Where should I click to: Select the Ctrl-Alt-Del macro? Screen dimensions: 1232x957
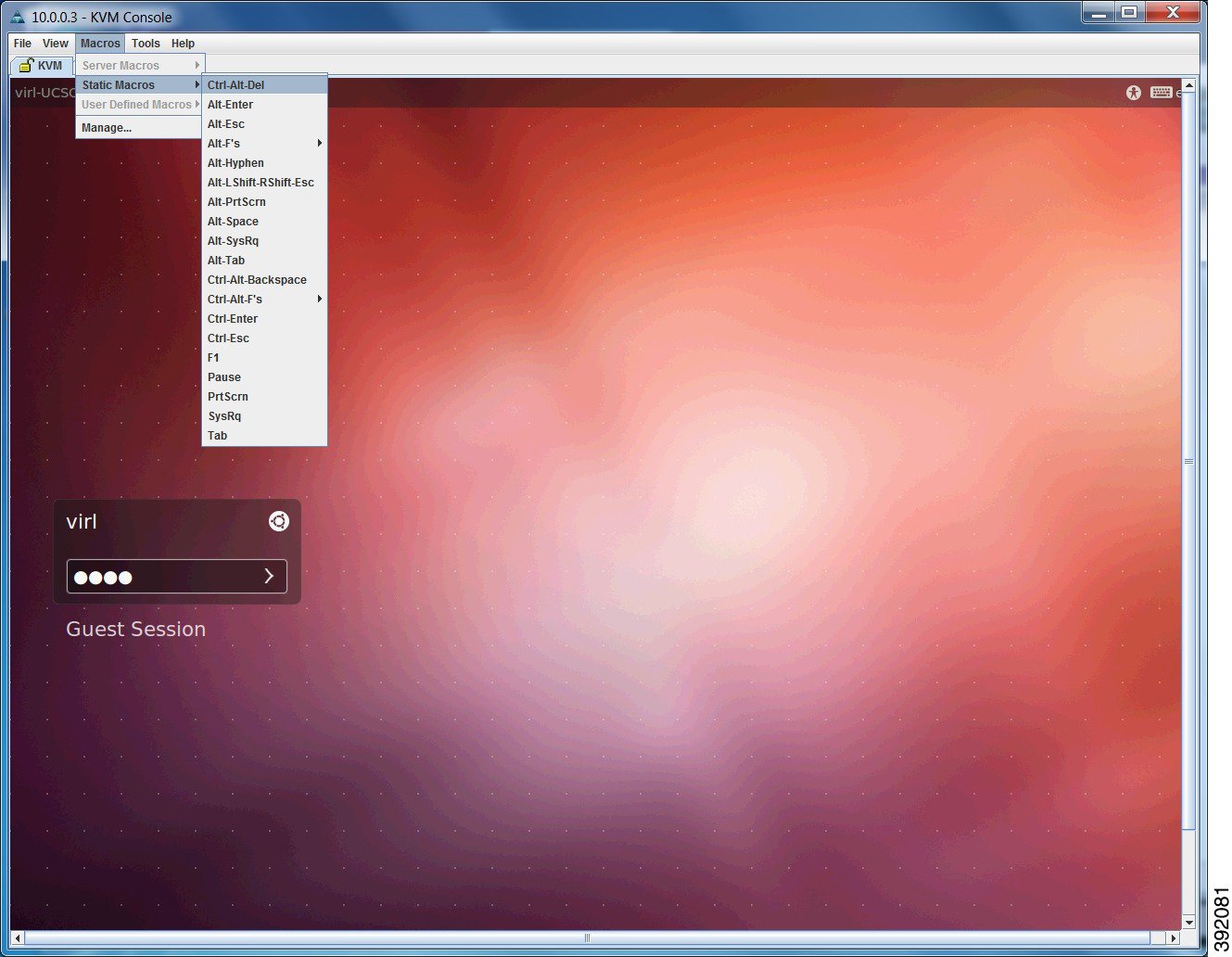[x=236, y=84]
